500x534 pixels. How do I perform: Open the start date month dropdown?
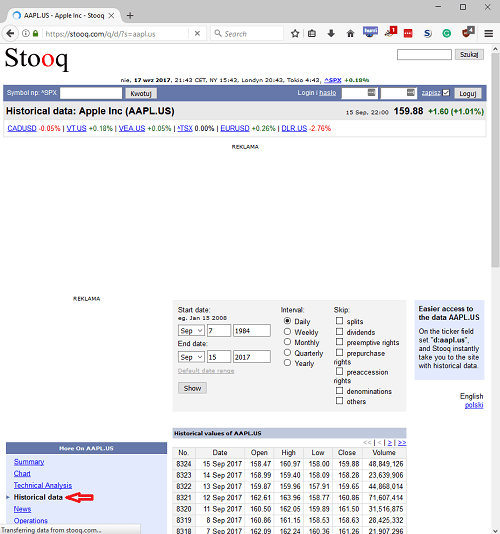191,330
